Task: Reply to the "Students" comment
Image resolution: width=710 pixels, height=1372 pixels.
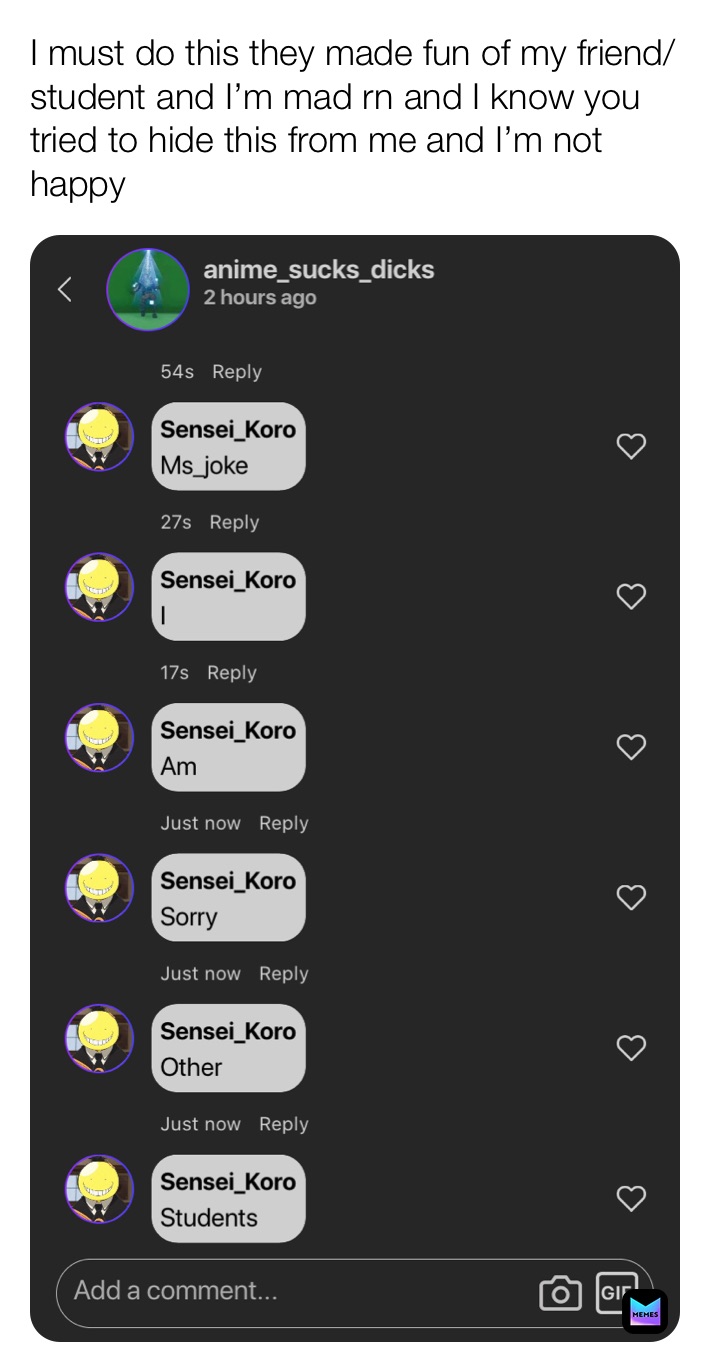Action: click(x=283, y=1124)
